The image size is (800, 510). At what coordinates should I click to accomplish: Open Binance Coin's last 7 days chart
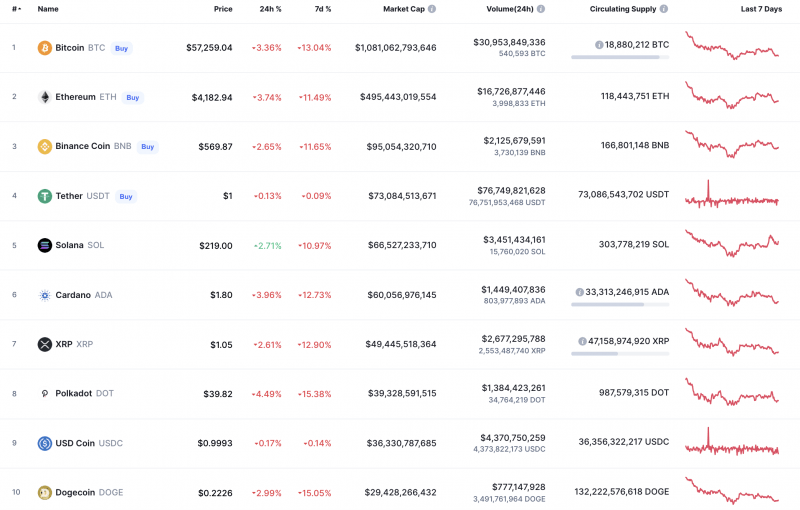pos(732,146)
